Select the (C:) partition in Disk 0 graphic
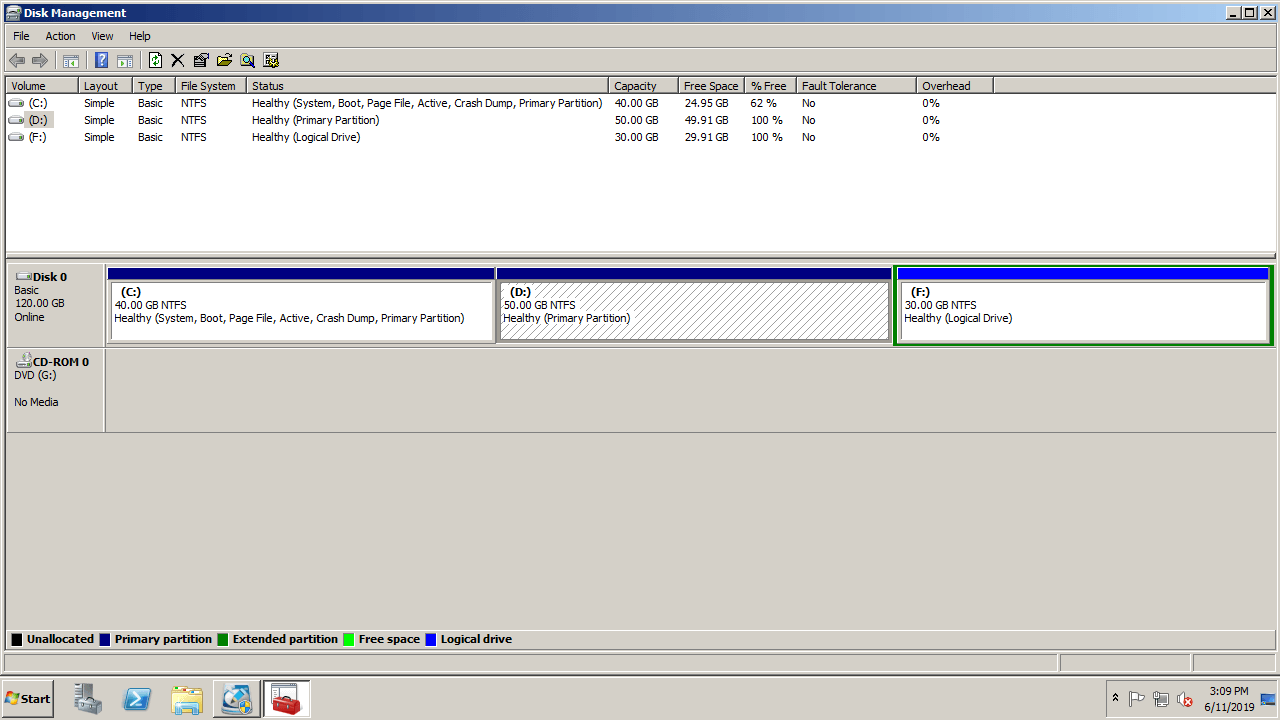This screenshot has width=1280, height=720. point(301,311)
